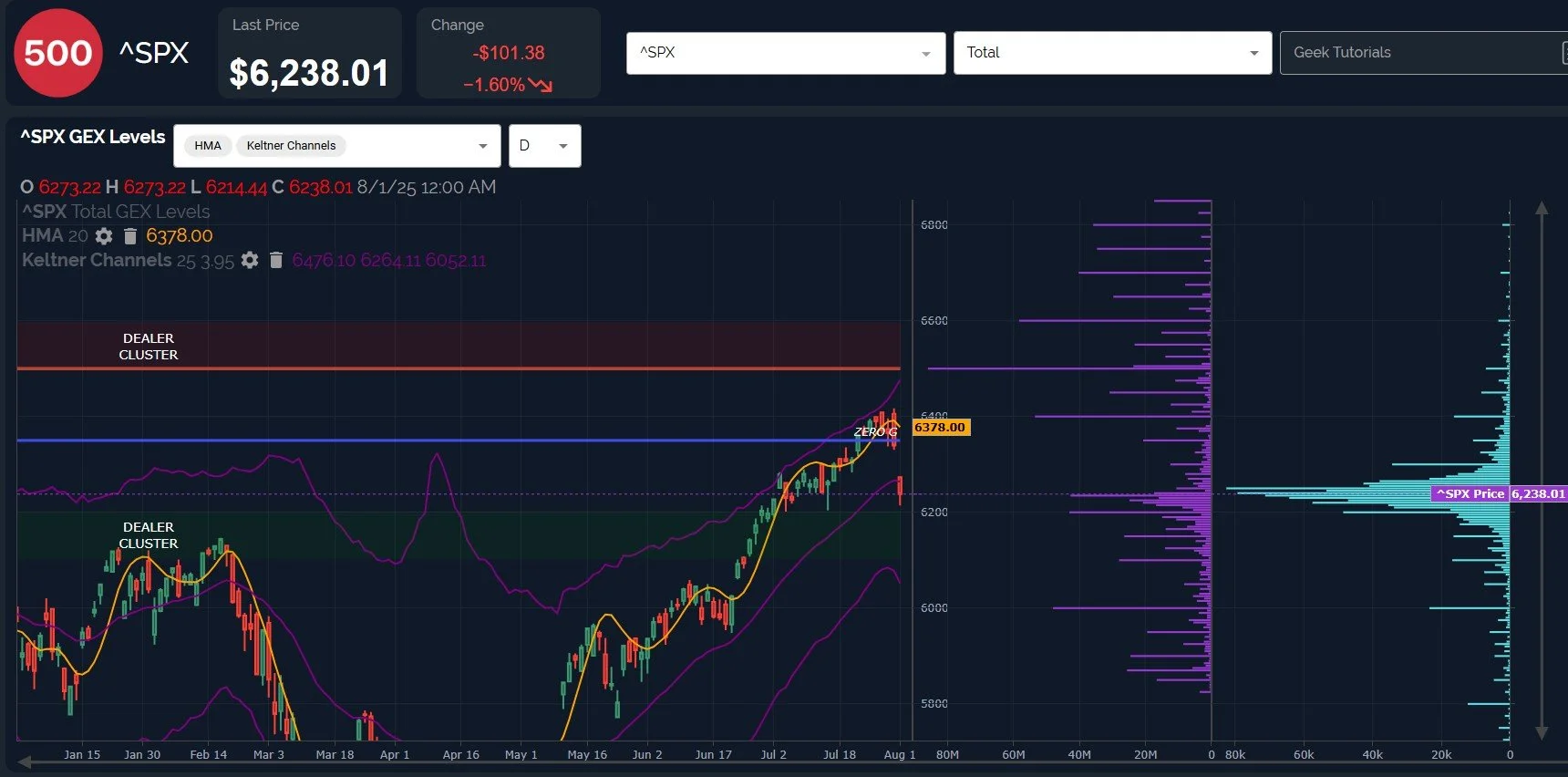Click the Keltner values 6476.10 6264.11 6052.11
Viewport: 1568px width, 777px height.
pos(389,261)
